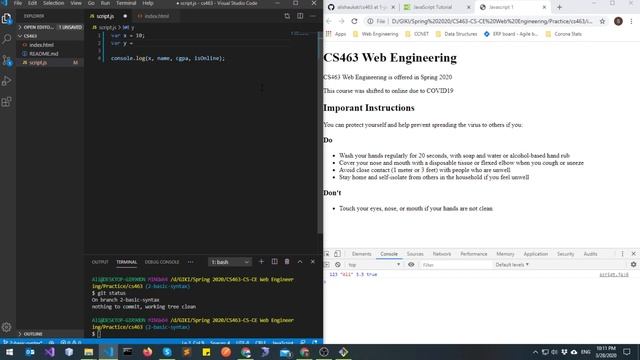Open DevTools customize three-dot menu
Screen dimensions: 640x360
622,254
